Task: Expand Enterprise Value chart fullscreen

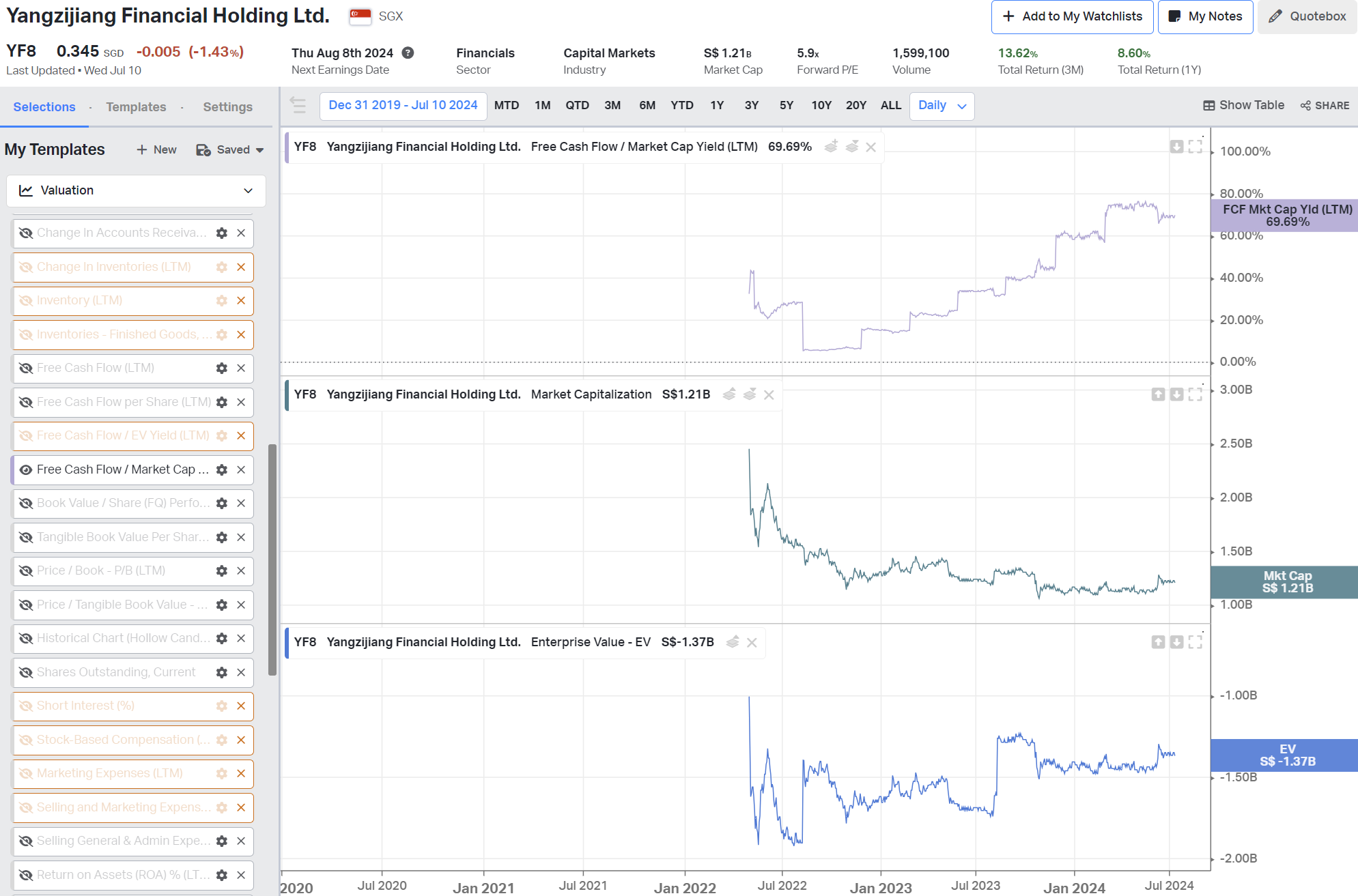Action: (x=1196, y=642)
